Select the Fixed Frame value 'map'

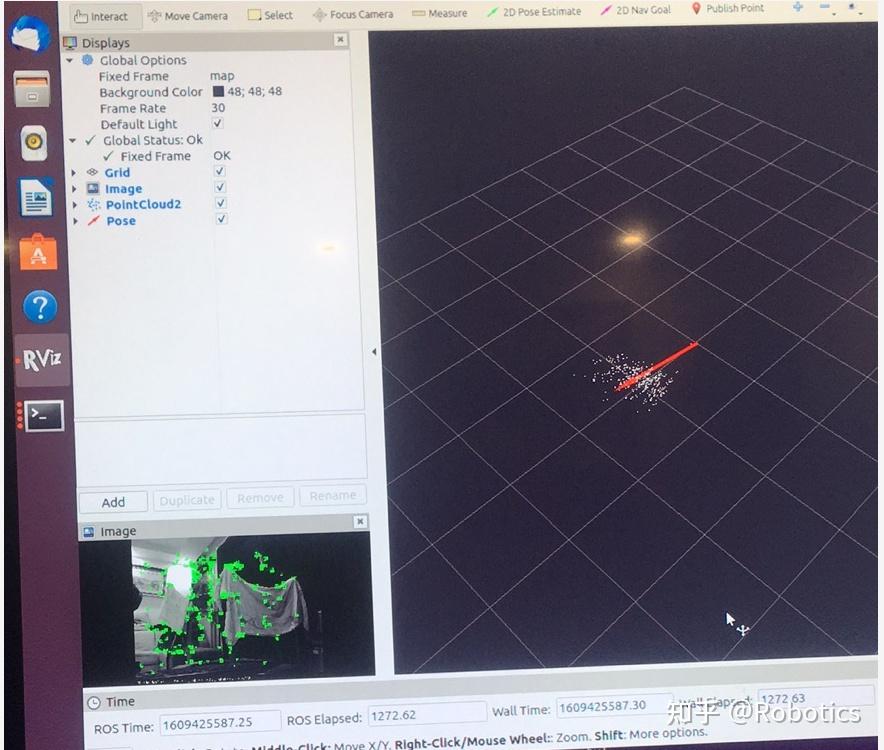coord(222,76)
